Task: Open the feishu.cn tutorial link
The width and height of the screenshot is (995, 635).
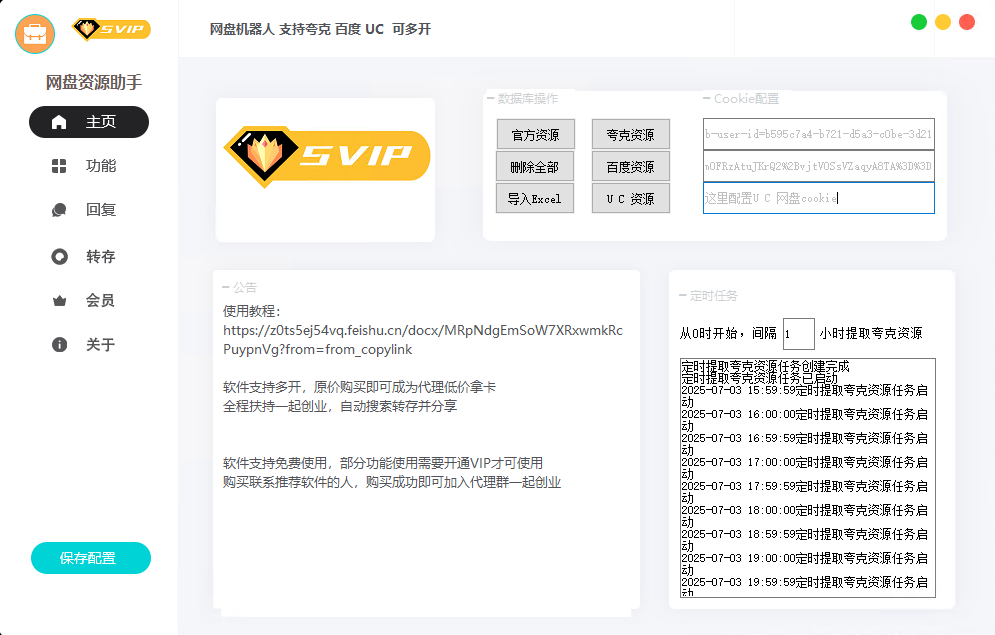Action: tap(423, 340)
